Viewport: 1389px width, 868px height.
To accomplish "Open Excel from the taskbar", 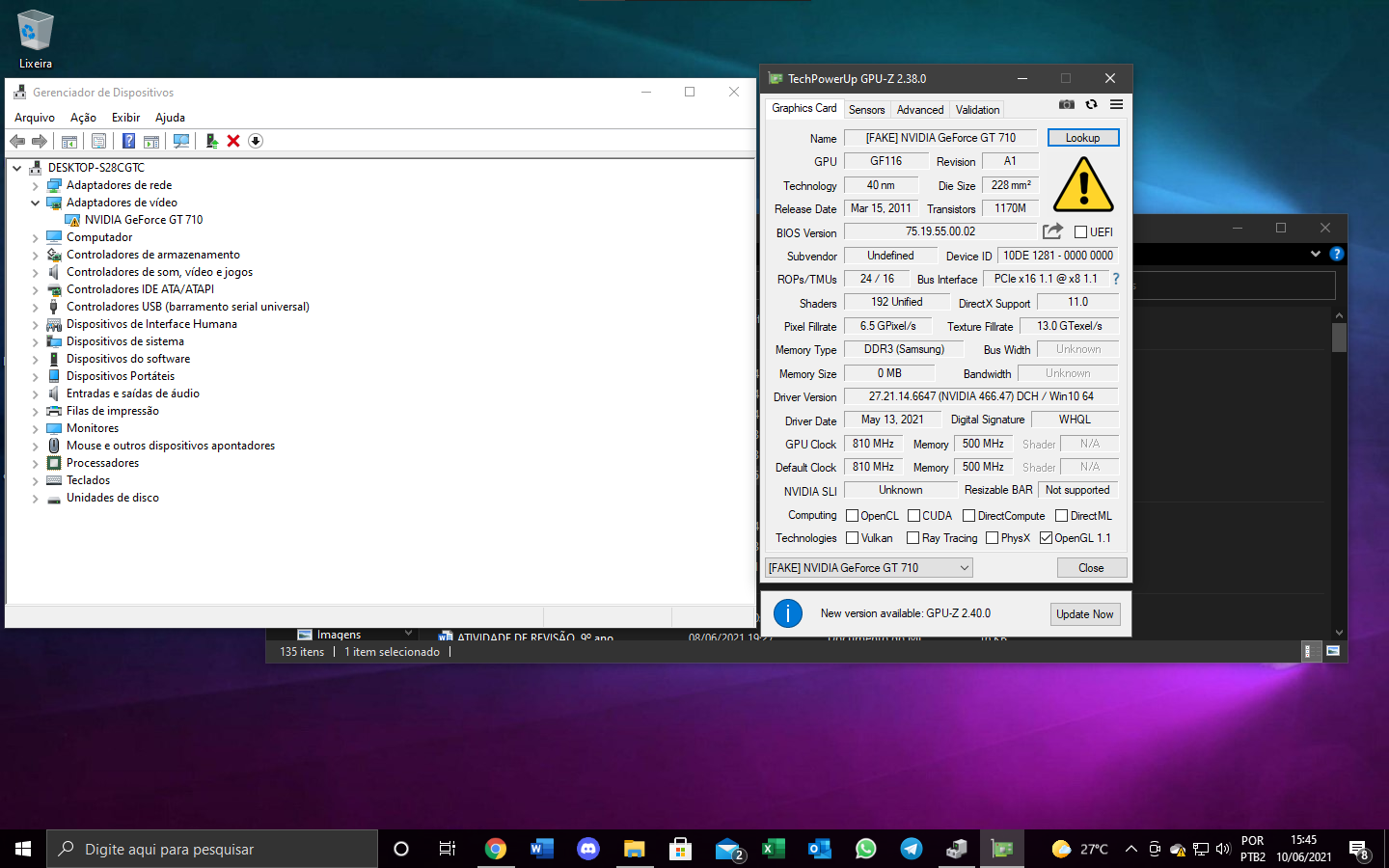I will coord(773,849).
